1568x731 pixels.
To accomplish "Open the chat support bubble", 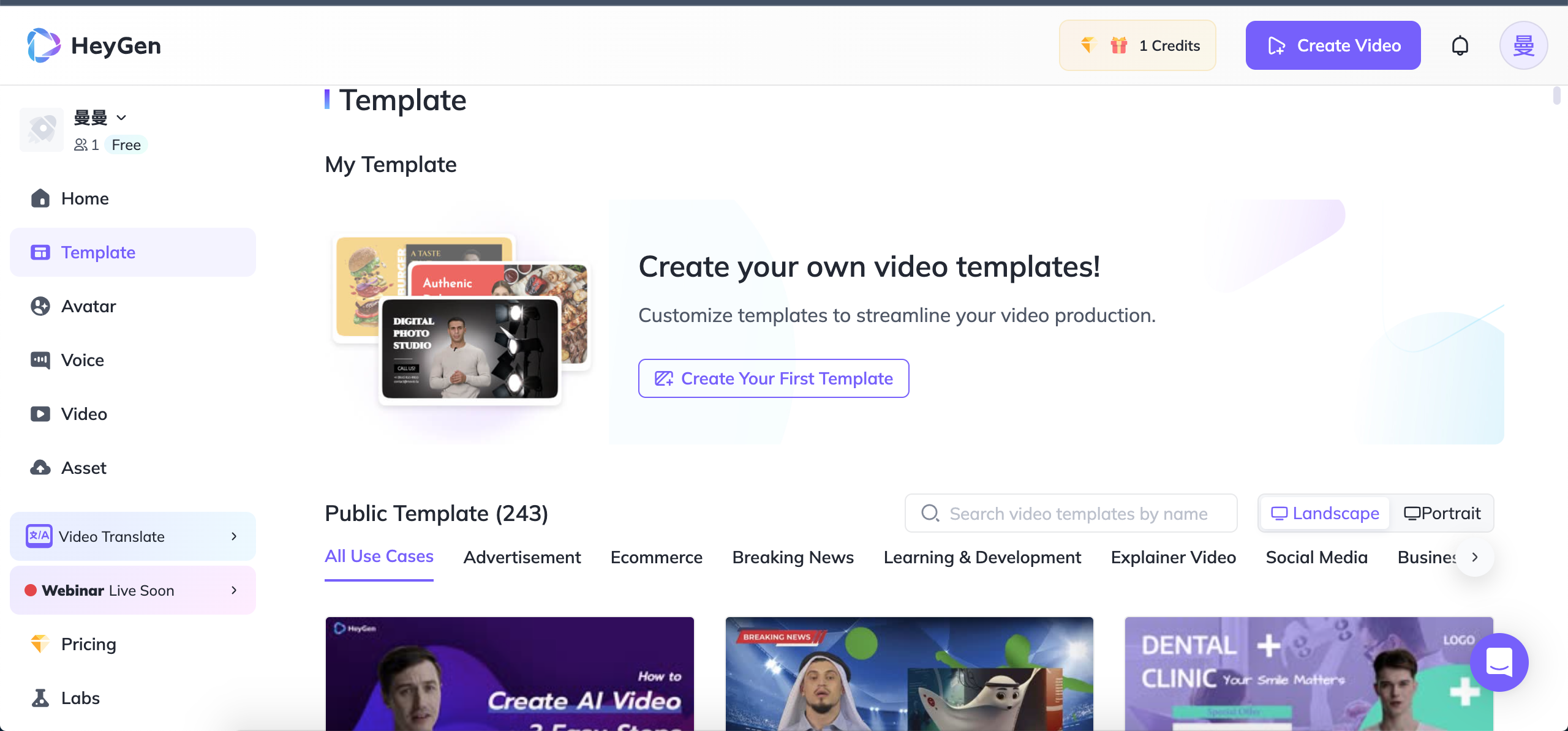I will 1499,662.
